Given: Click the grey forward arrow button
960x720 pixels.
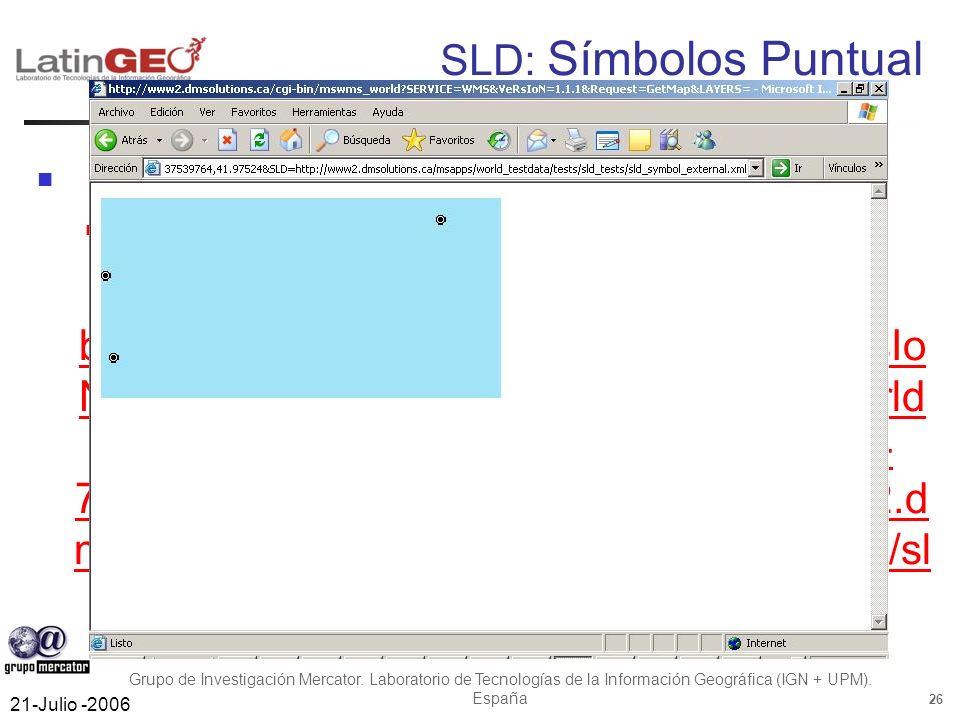Looking at the screenshot, I should tap(182, 140).
